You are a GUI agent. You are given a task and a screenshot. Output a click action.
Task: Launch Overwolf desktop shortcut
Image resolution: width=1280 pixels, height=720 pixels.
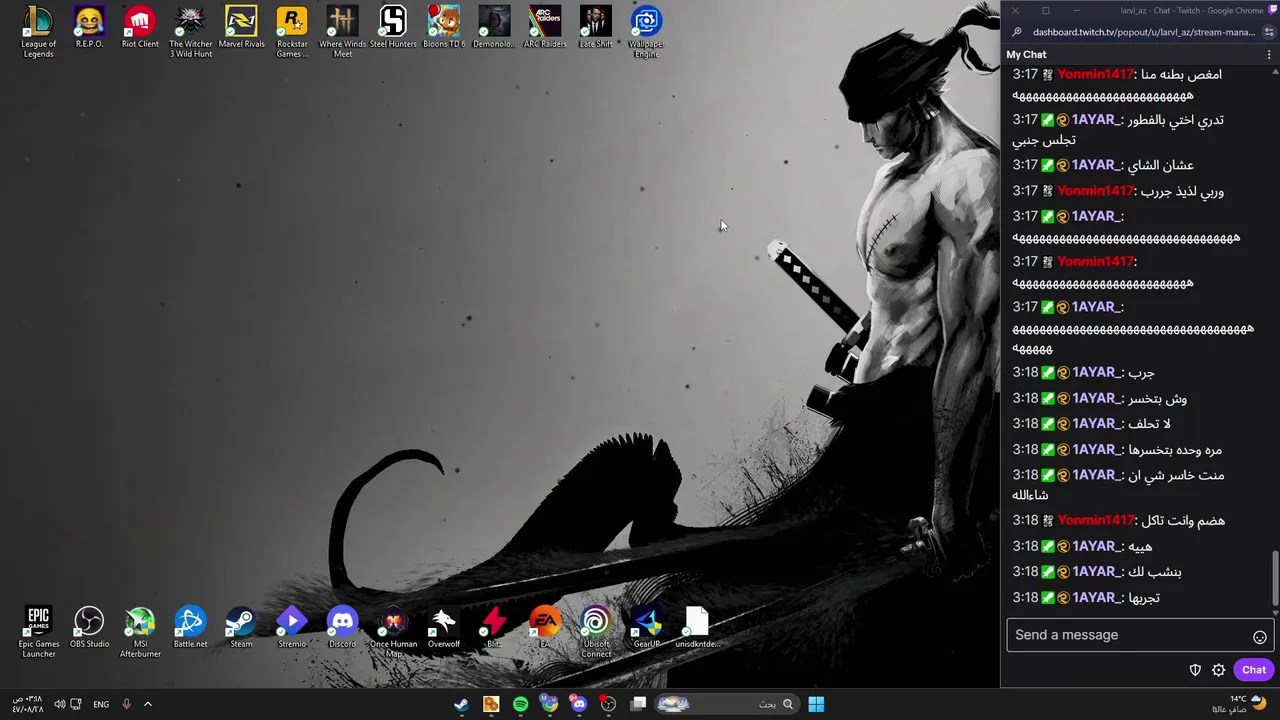point(444,628)
